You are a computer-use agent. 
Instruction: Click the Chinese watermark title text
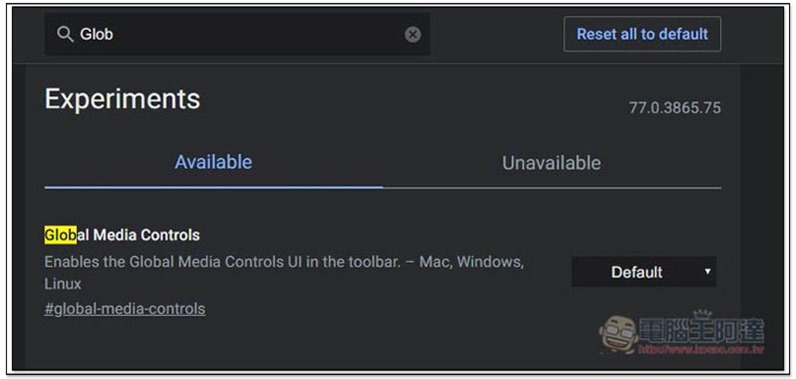tap(702, 331)
